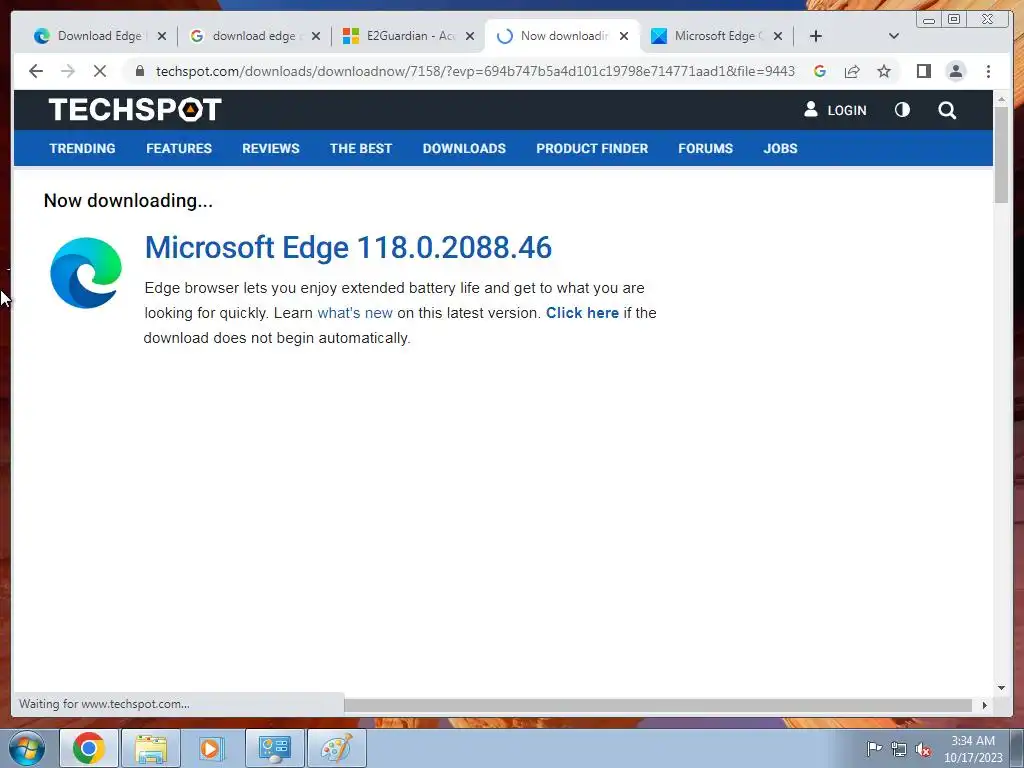
Task: Click the Chrome taskbar icon
Action: pos(89,748)
